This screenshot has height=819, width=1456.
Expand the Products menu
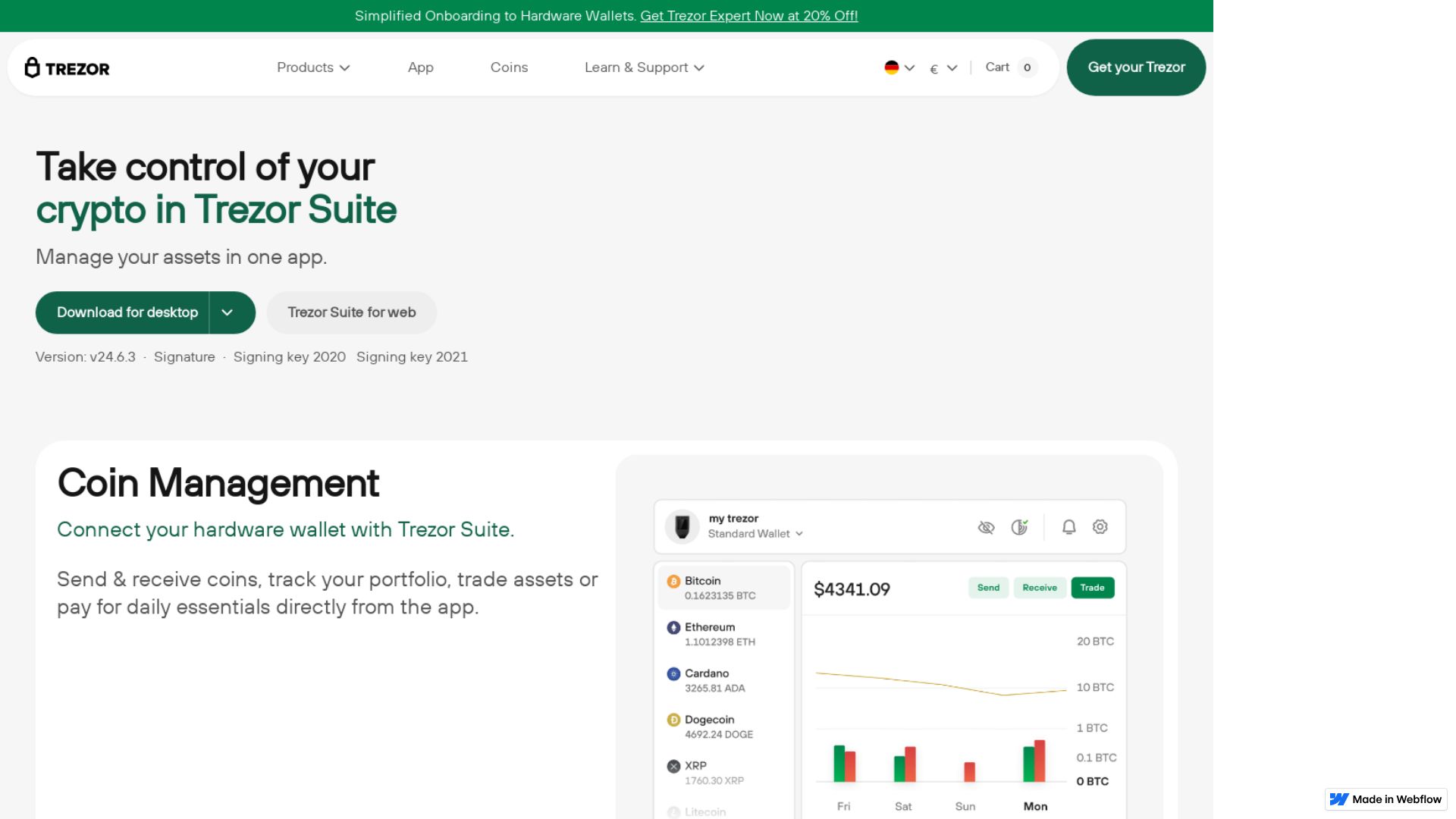313,67
